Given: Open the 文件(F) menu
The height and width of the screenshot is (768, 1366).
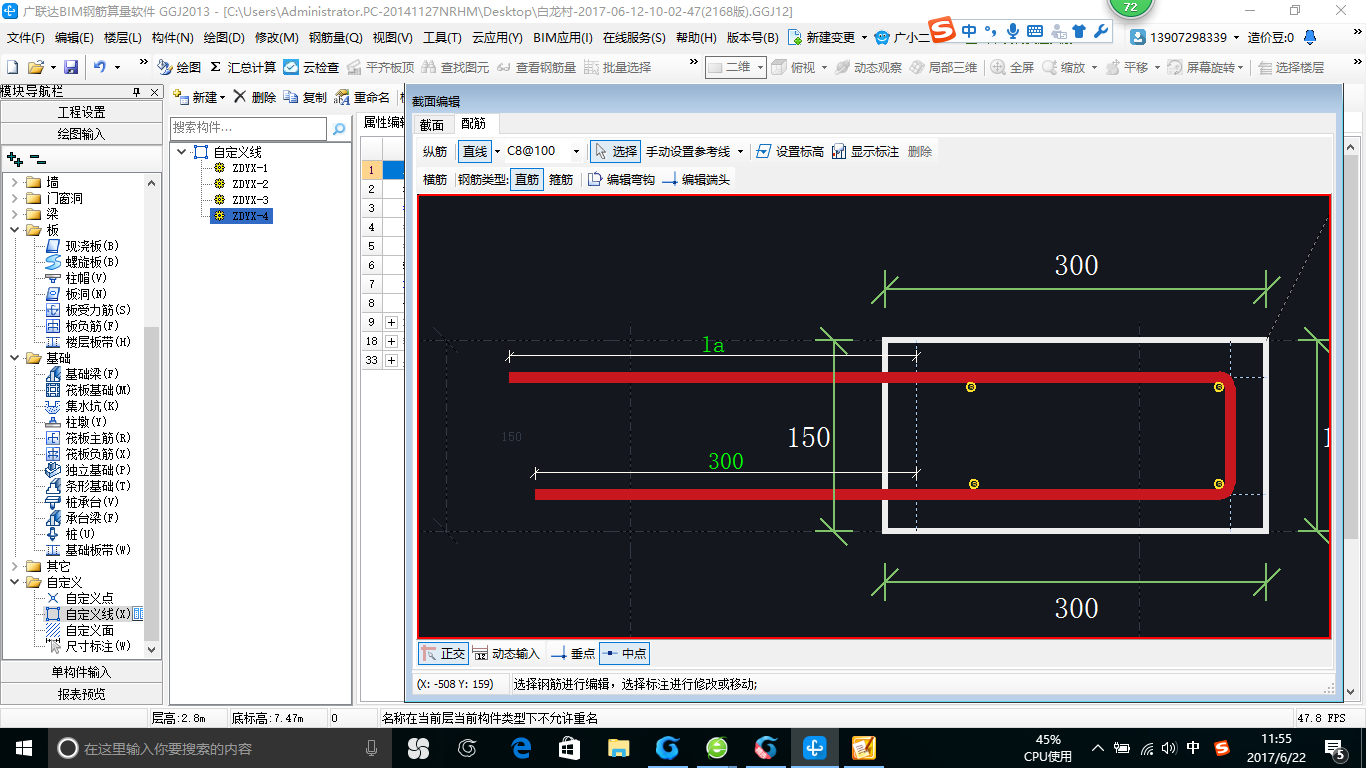Looking at the screenshot, I should click(x=26, y=38).
